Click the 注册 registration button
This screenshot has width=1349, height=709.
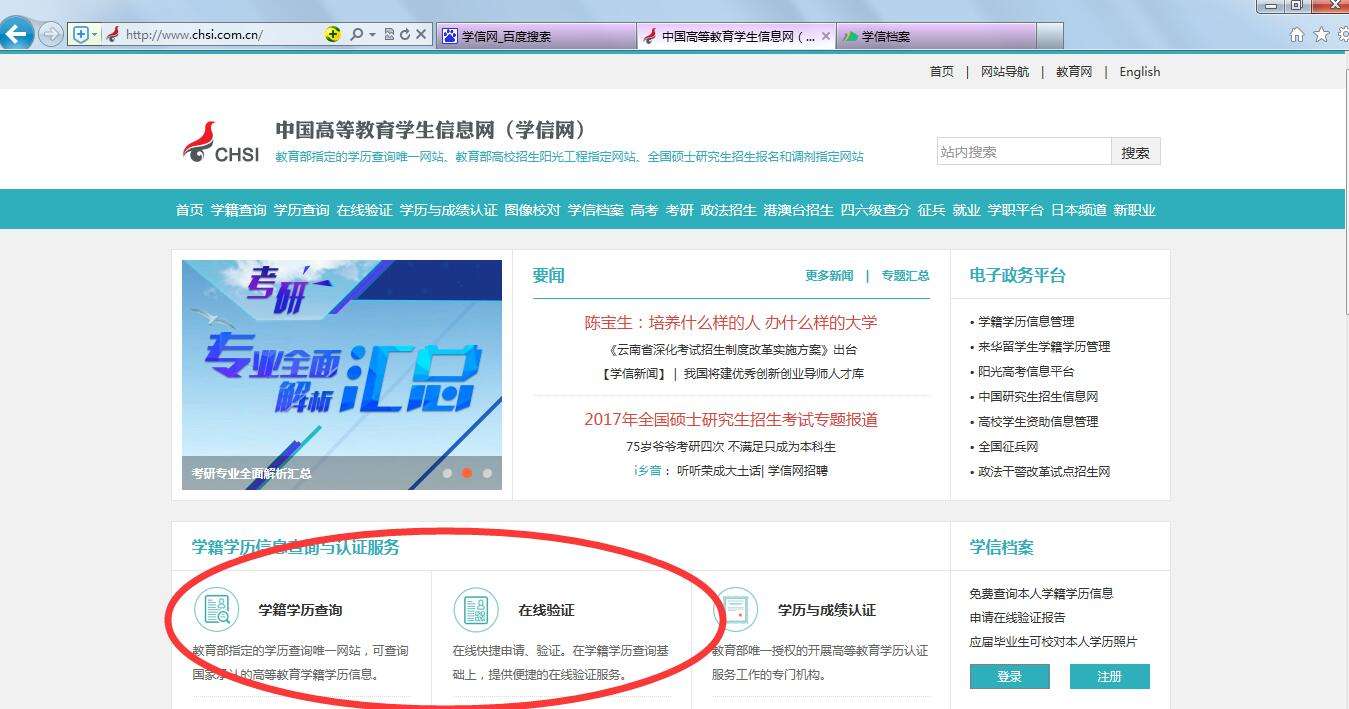pos(1110,676)
